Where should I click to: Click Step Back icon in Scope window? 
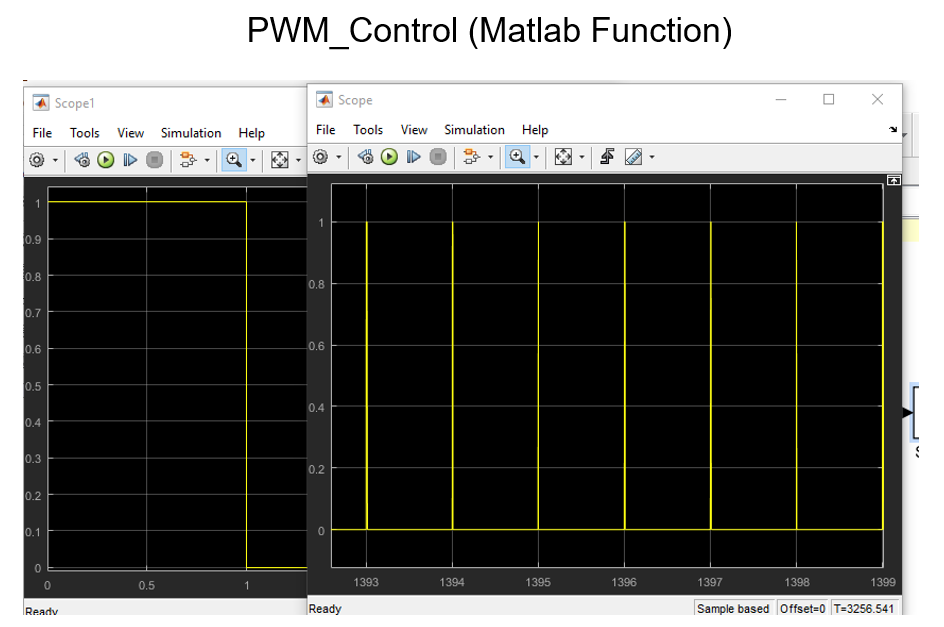point(365,157)
